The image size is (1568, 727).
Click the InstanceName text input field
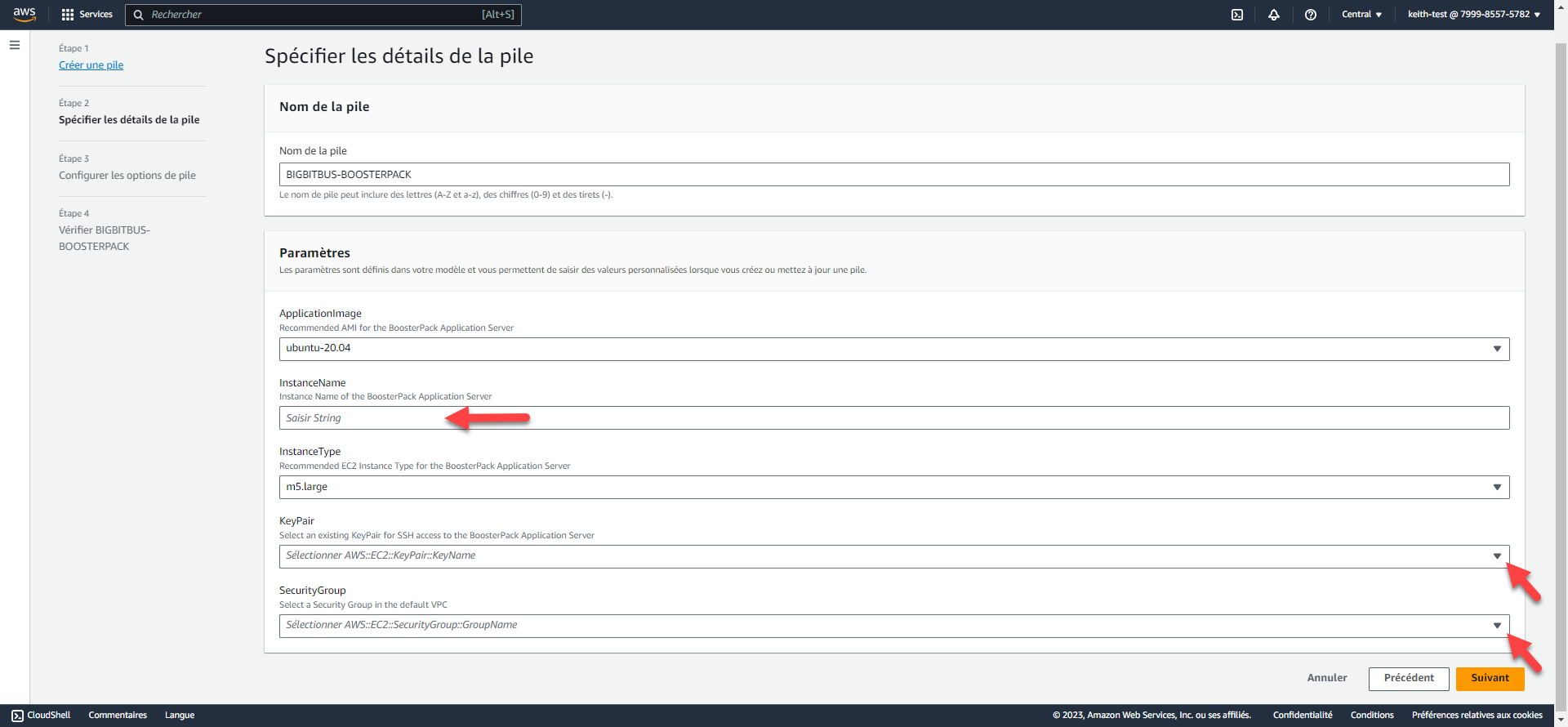(x=893, y=418)
